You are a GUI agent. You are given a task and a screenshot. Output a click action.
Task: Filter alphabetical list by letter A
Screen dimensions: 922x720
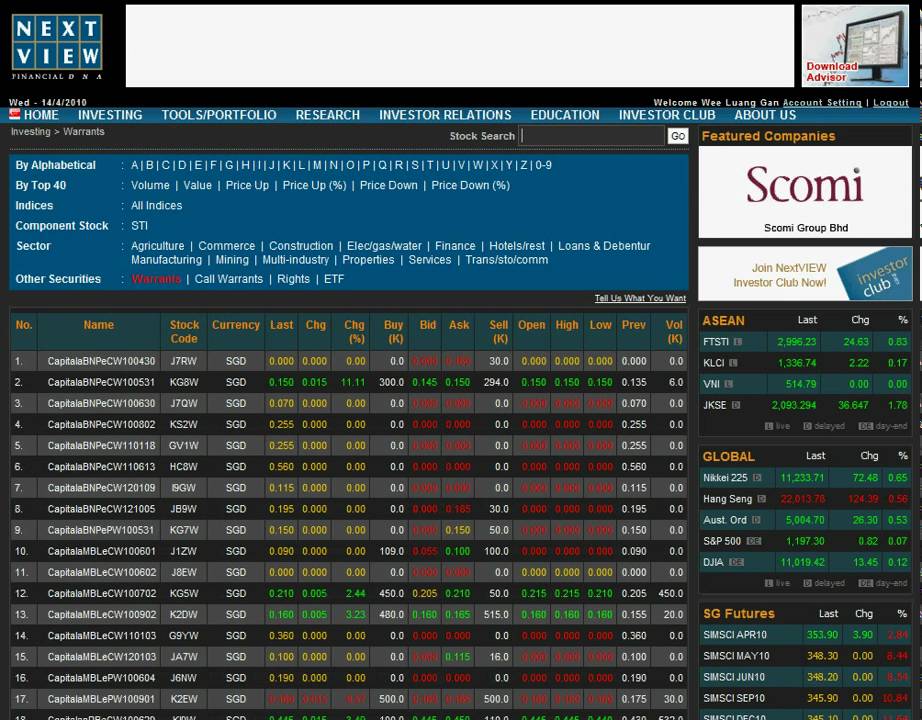tap(135, 165)
